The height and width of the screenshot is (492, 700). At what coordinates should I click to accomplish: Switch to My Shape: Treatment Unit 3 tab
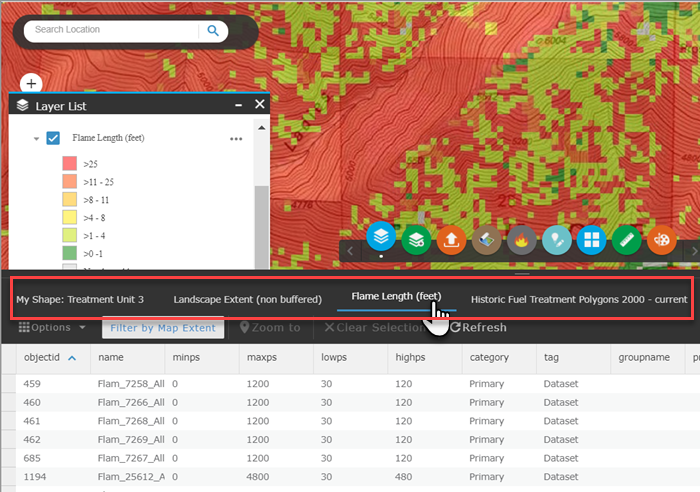80,299
